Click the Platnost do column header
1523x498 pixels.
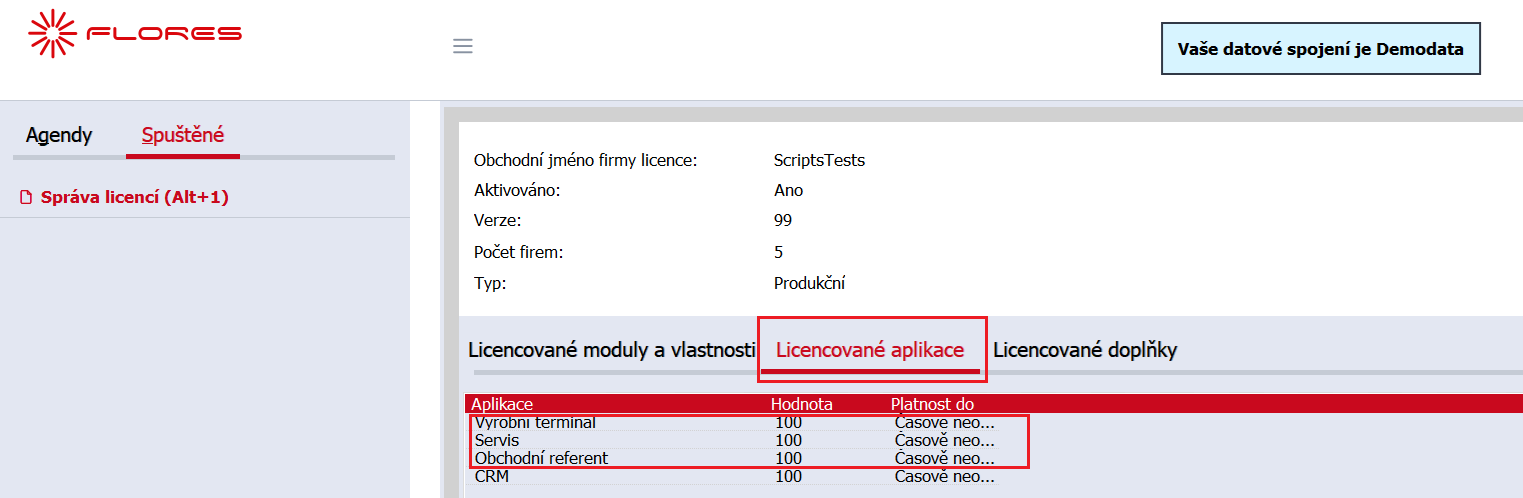932,404
